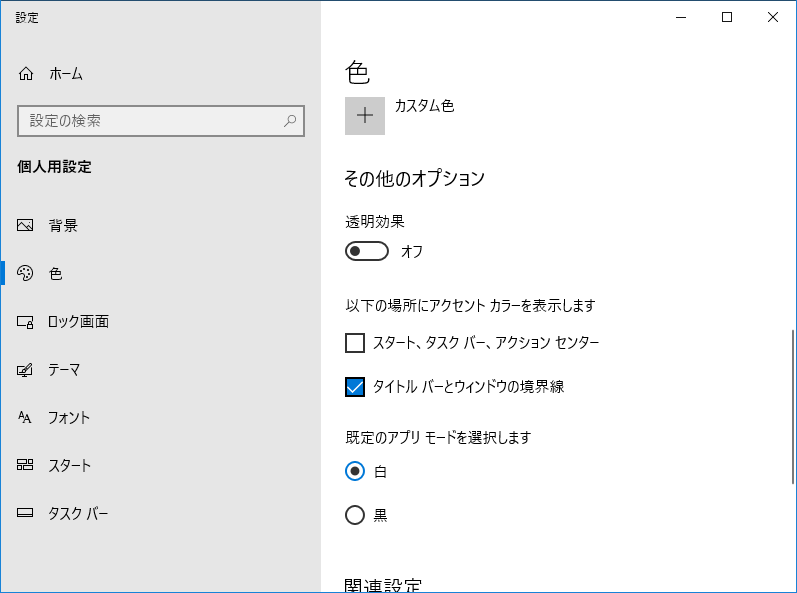
Task: Click the 背景 picture icon
Action: point(25,225)
